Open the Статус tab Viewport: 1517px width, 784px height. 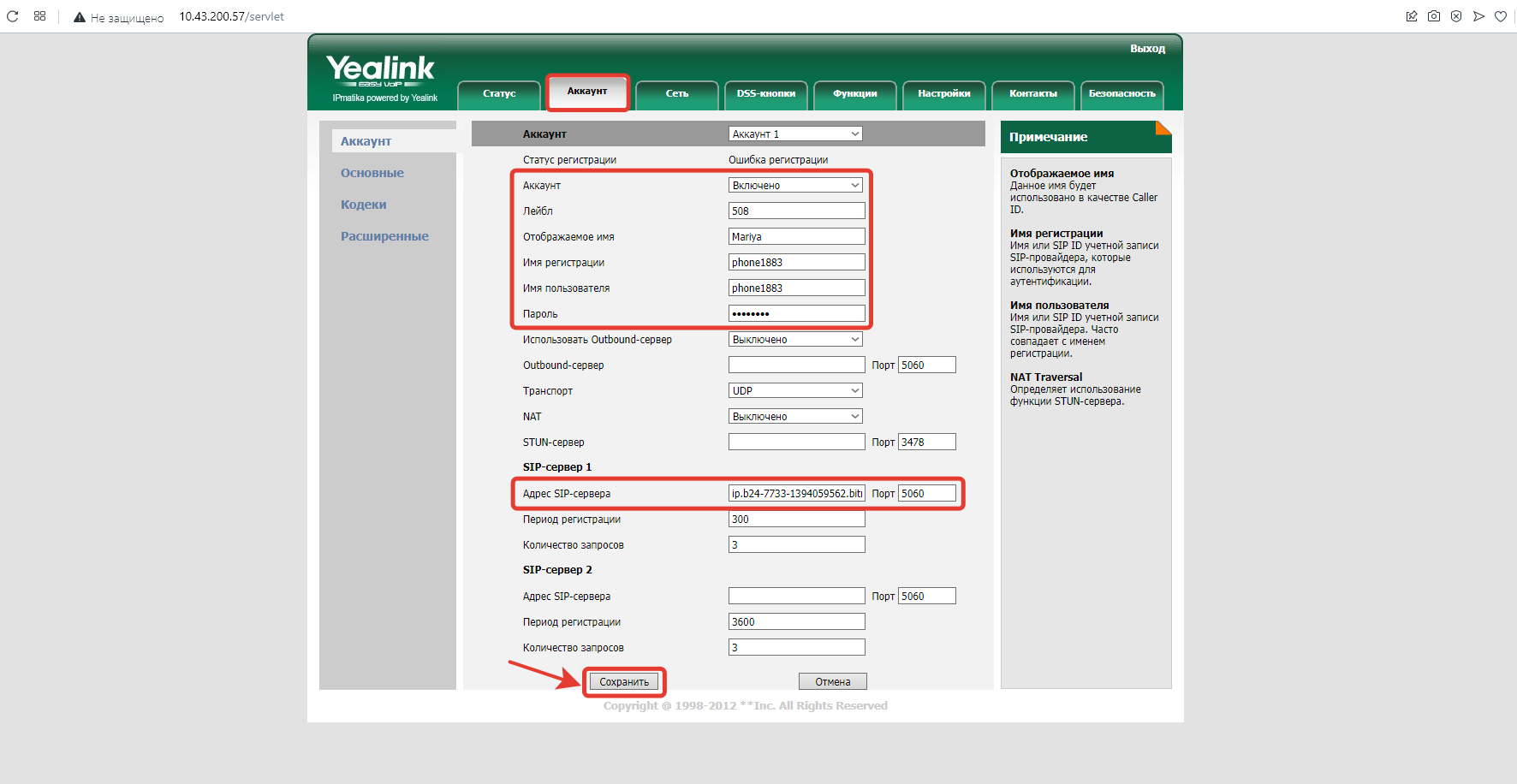499,94
